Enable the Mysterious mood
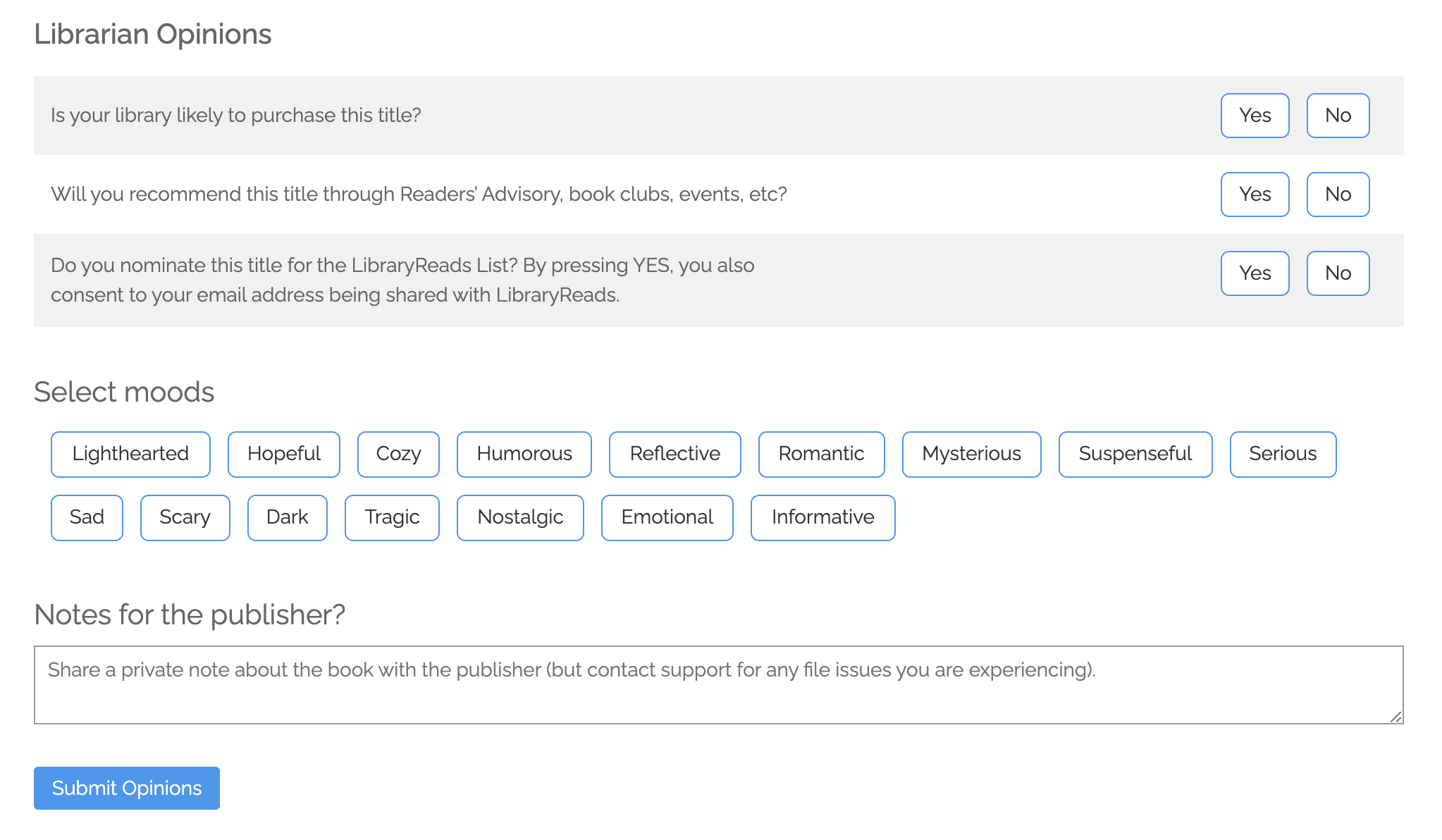Viewport: 1442px width, 840px height. point(972,455)
